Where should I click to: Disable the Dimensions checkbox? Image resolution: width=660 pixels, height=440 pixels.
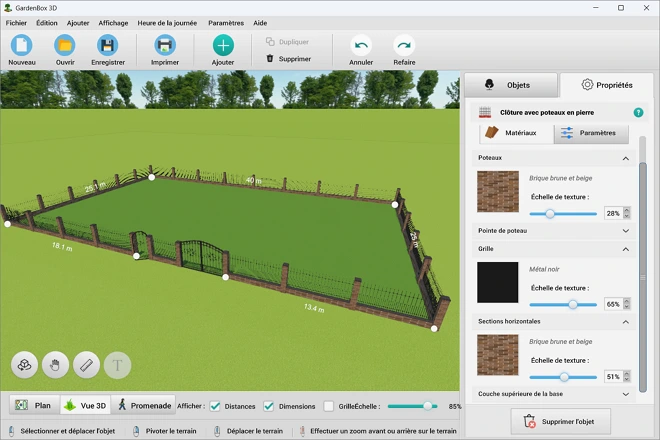[268, 406]
